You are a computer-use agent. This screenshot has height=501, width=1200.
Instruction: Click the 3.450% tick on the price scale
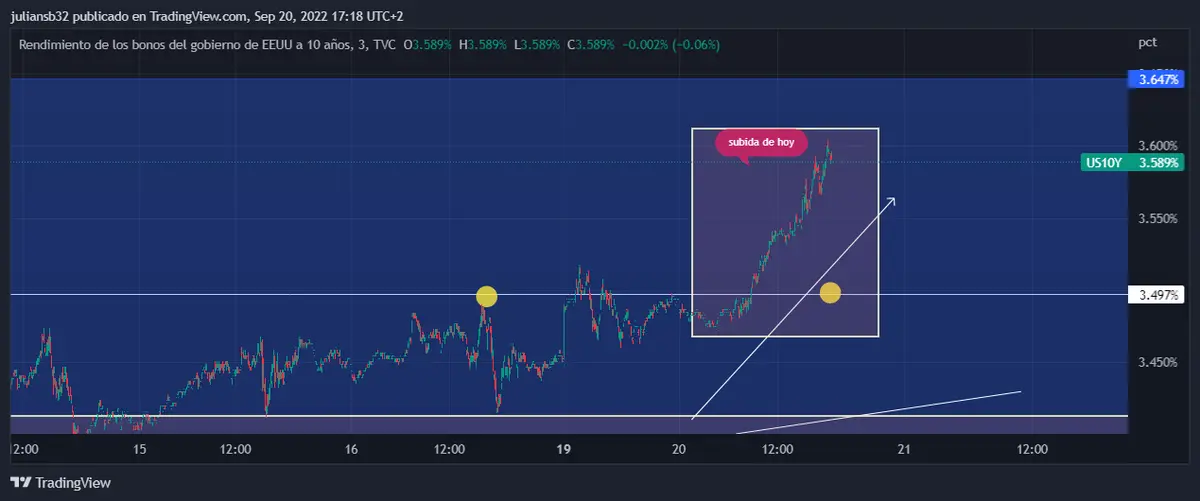1158,363
